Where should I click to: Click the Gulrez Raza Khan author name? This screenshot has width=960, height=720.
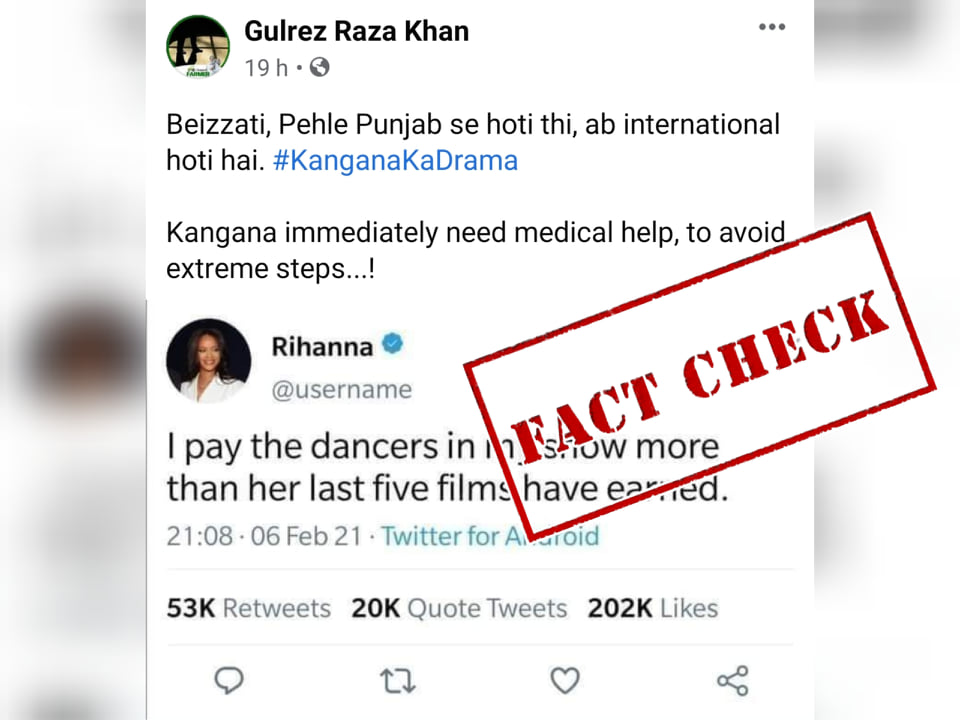tap(357, 31)
